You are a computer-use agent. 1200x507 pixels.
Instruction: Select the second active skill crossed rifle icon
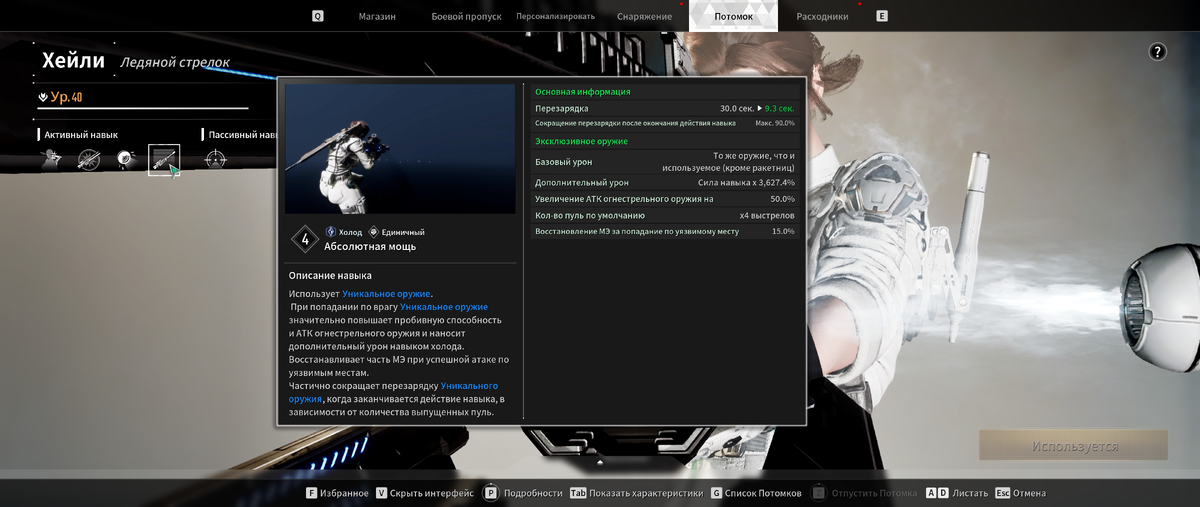tap(90, 159)
